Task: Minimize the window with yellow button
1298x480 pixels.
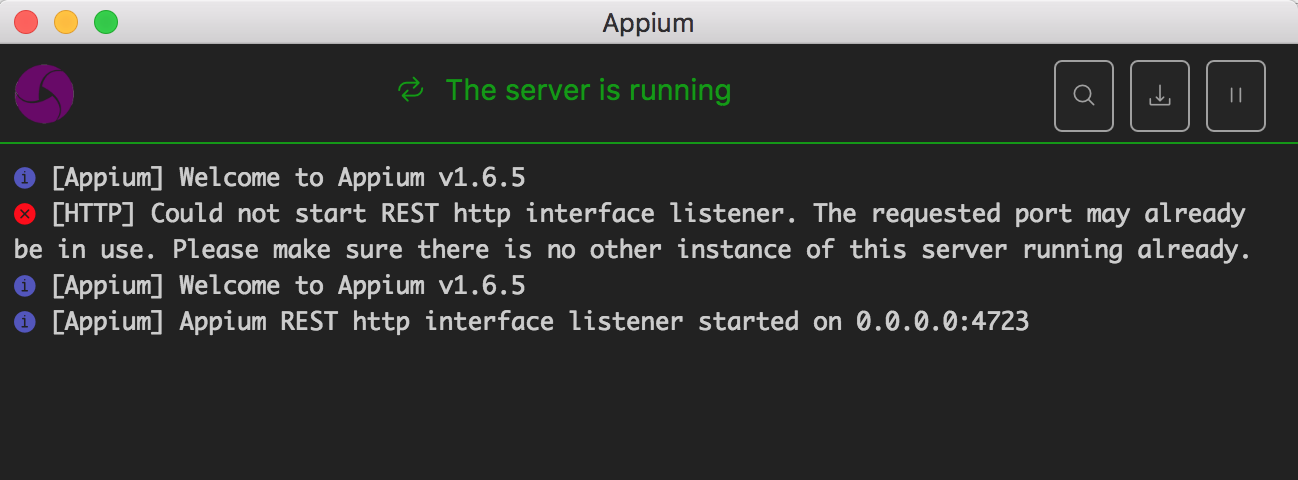Action: pyautogui.click(x=66, y=22)
